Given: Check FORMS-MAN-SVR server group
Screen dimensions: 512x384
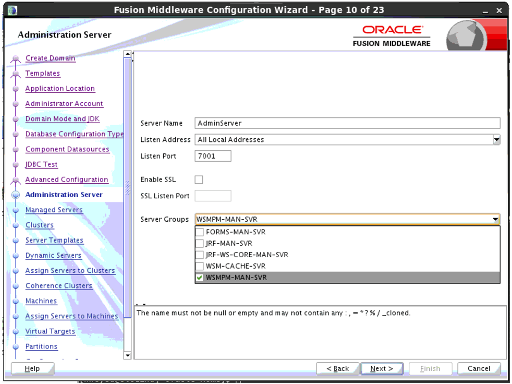Looking at the screenshot, I should pyautogui.click(x=199, y=232).
